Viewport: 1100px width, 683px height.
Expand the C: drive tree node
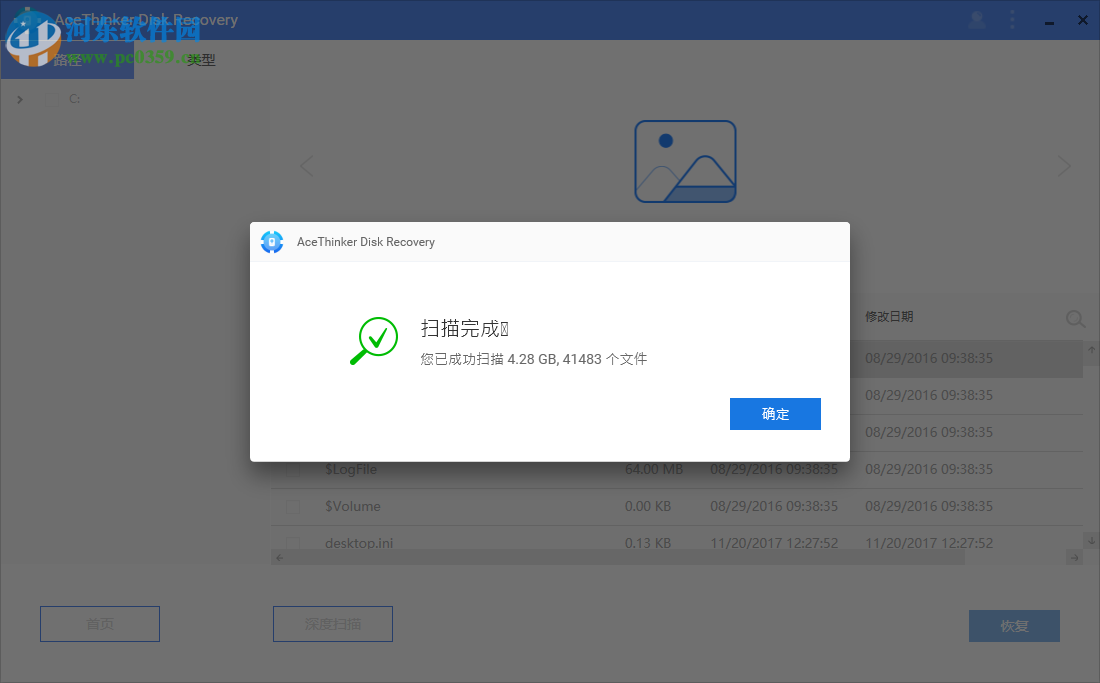click(19, 98)
